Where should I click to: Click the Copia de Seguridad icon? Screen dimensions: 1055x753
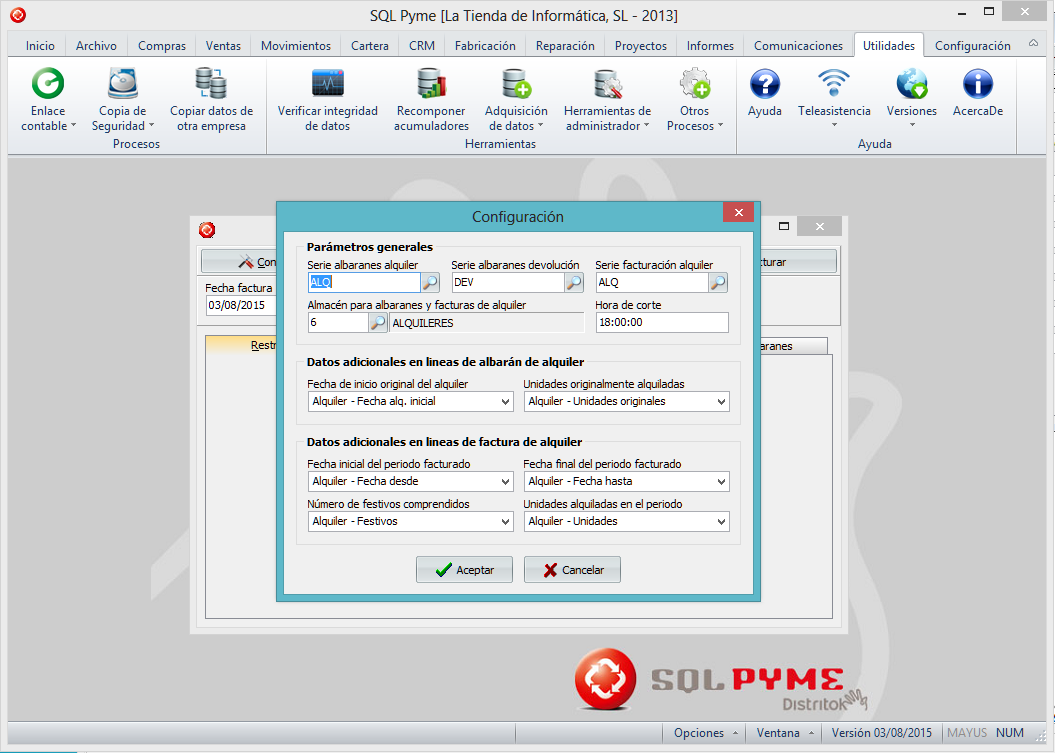tap(123, 84)
